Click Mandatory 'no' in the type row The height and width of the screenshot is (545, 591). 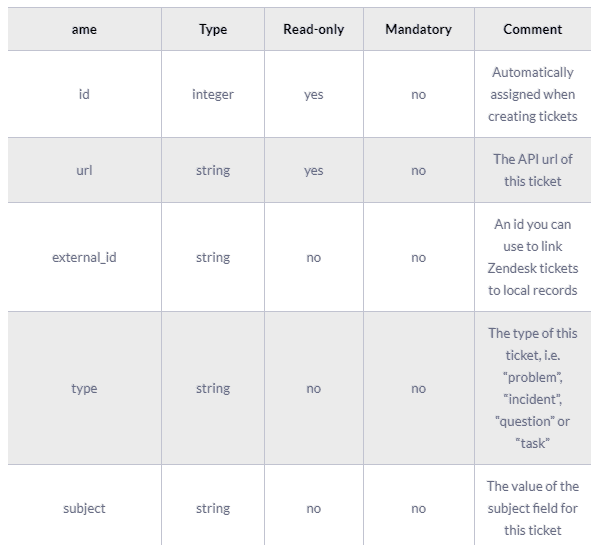click(418, 388)
